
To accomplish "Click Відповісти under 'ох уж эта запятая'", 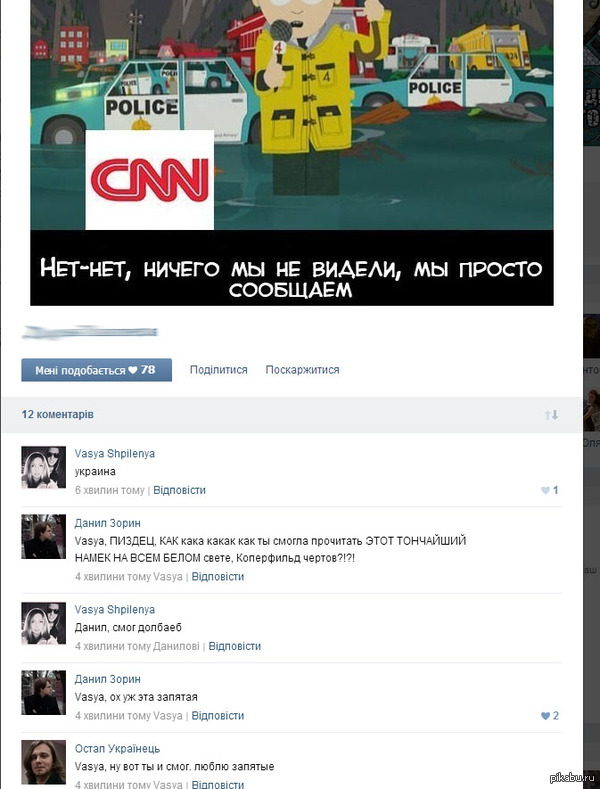I will click(217, 716).
